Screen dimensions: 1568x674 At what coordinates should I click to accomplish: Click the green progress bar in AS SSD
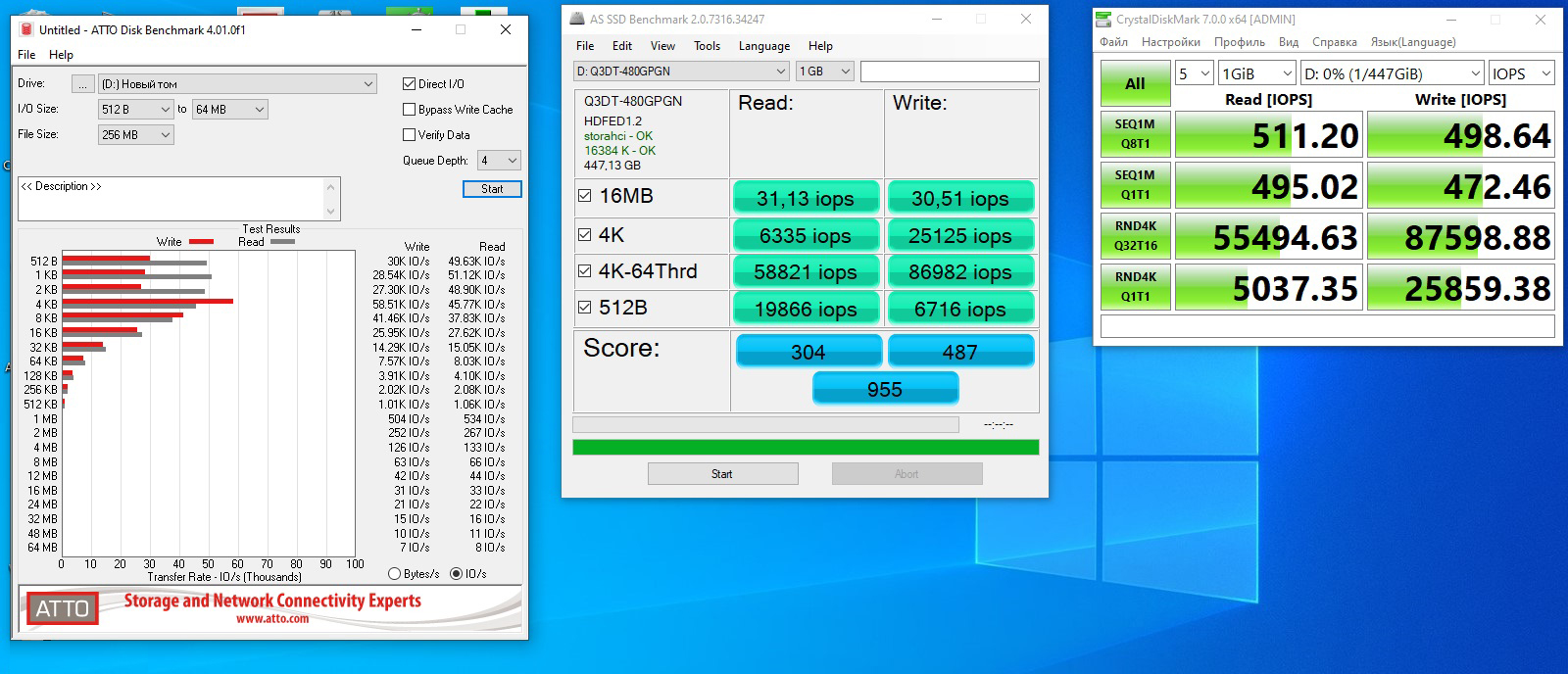coord(806,448)
